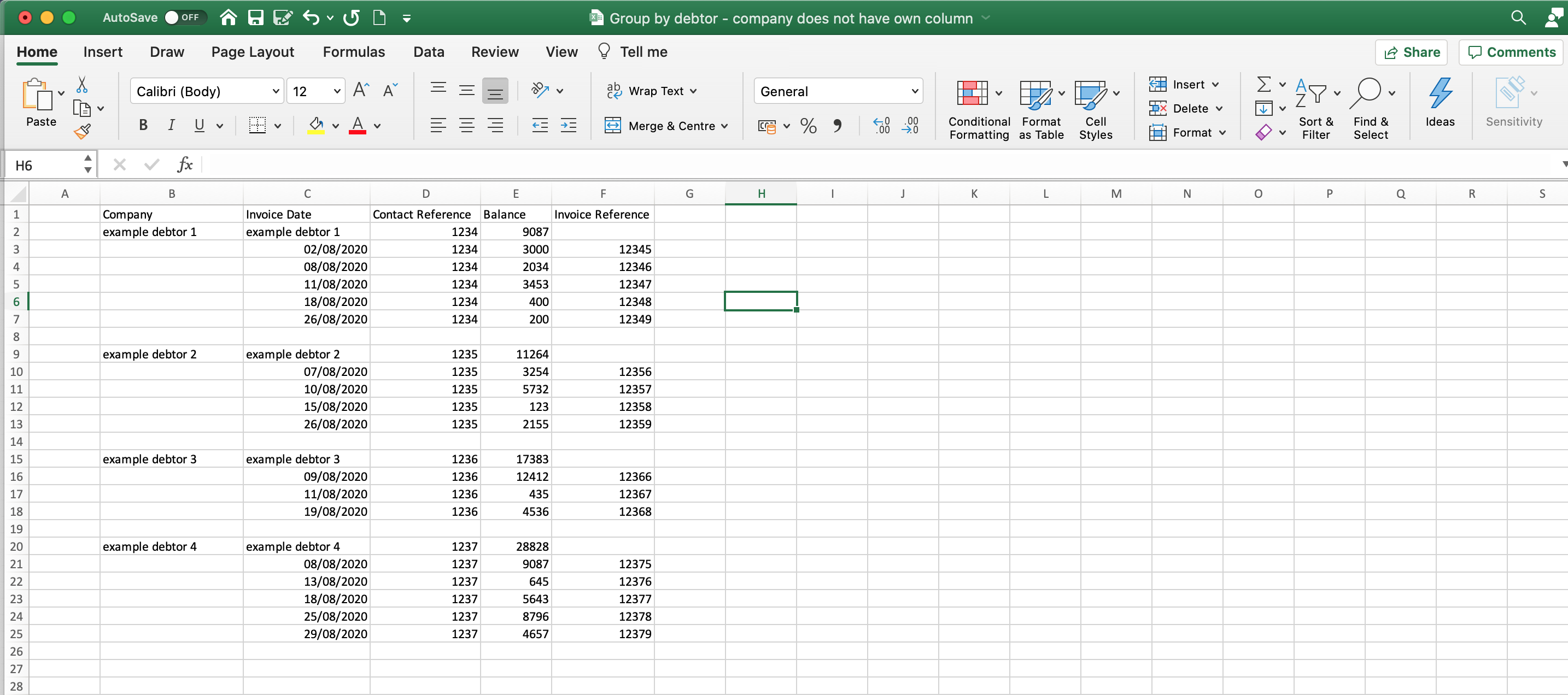
Task: Toggle Italic formatting
Action: point(172,125)
